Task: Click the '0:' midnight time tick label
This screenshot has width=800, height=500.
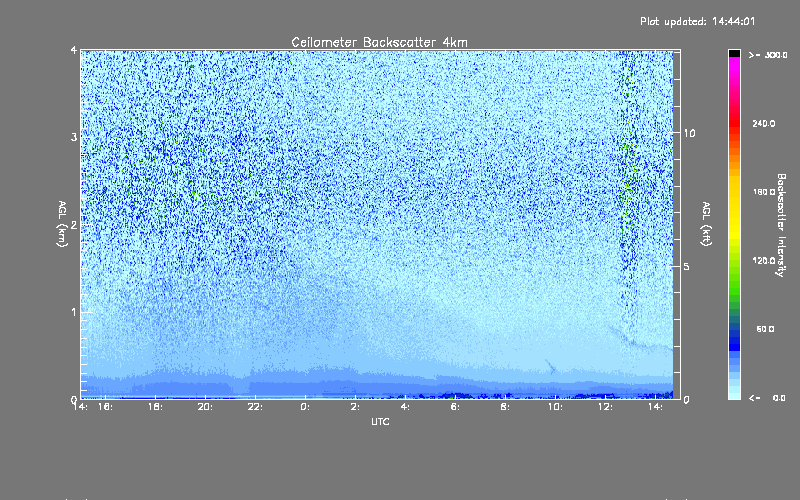Action: click(305, 407)
